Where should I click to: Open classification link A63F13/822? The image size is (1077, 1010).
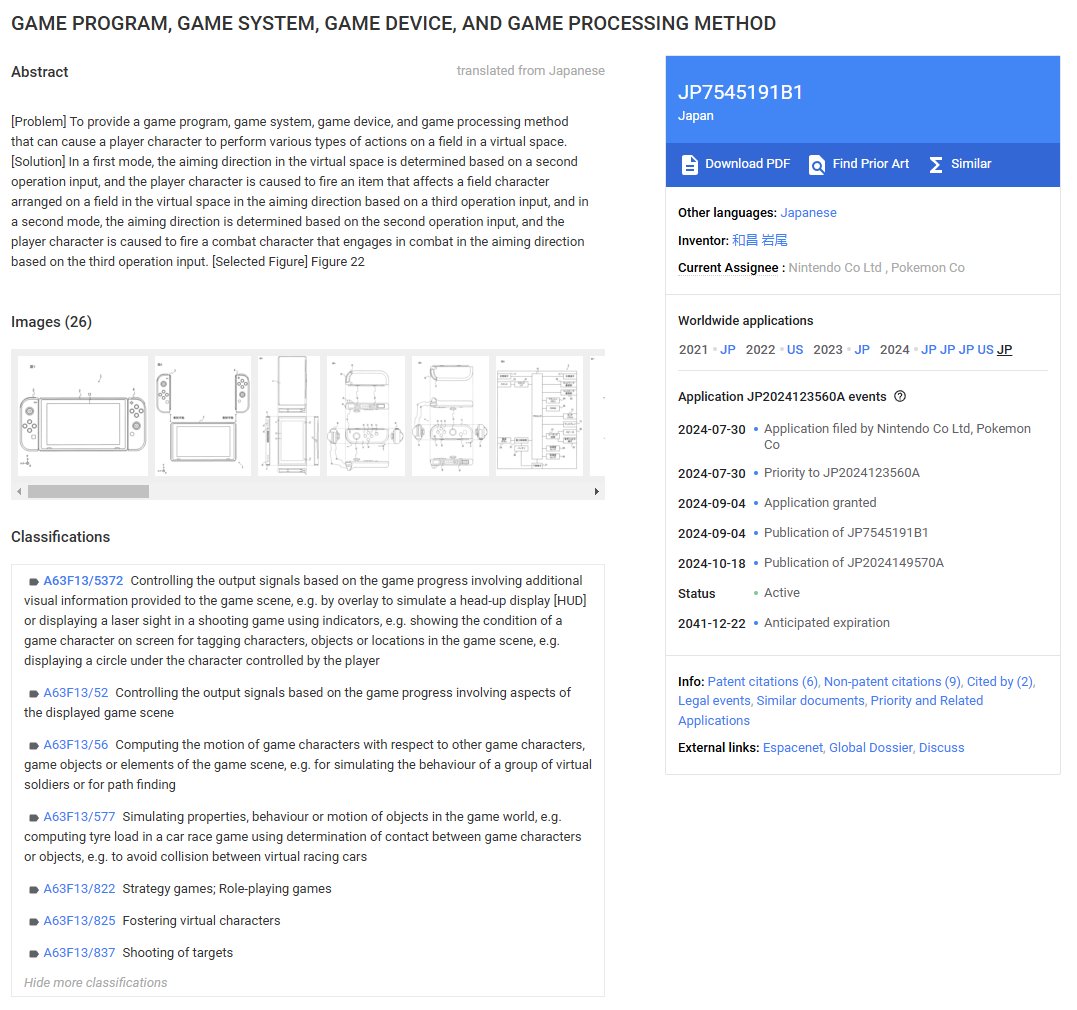pos(79,890)
